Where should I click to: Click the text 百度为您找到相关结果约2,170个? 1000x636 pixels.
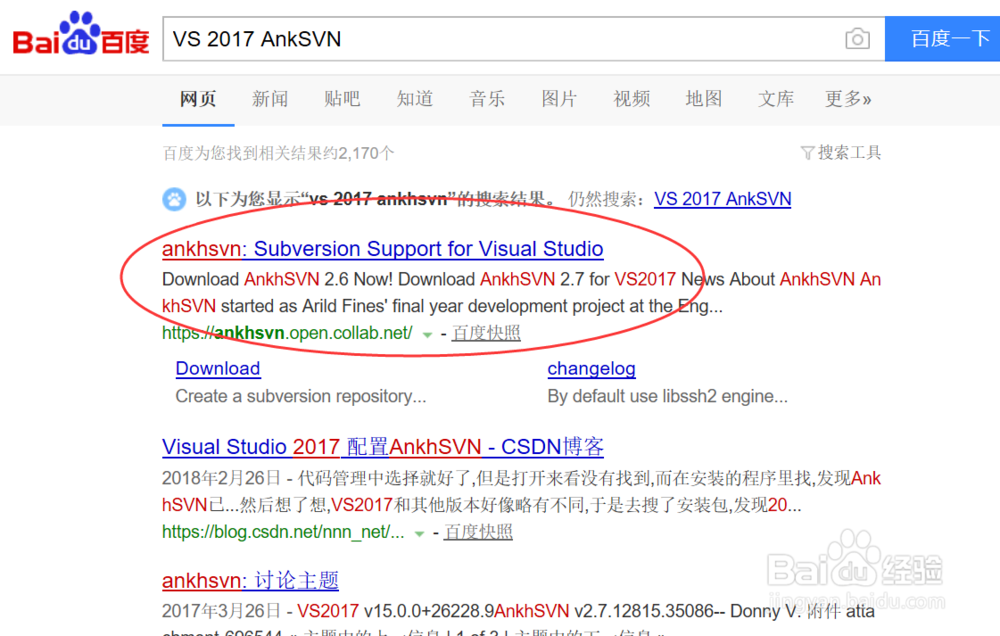point(278,153)
